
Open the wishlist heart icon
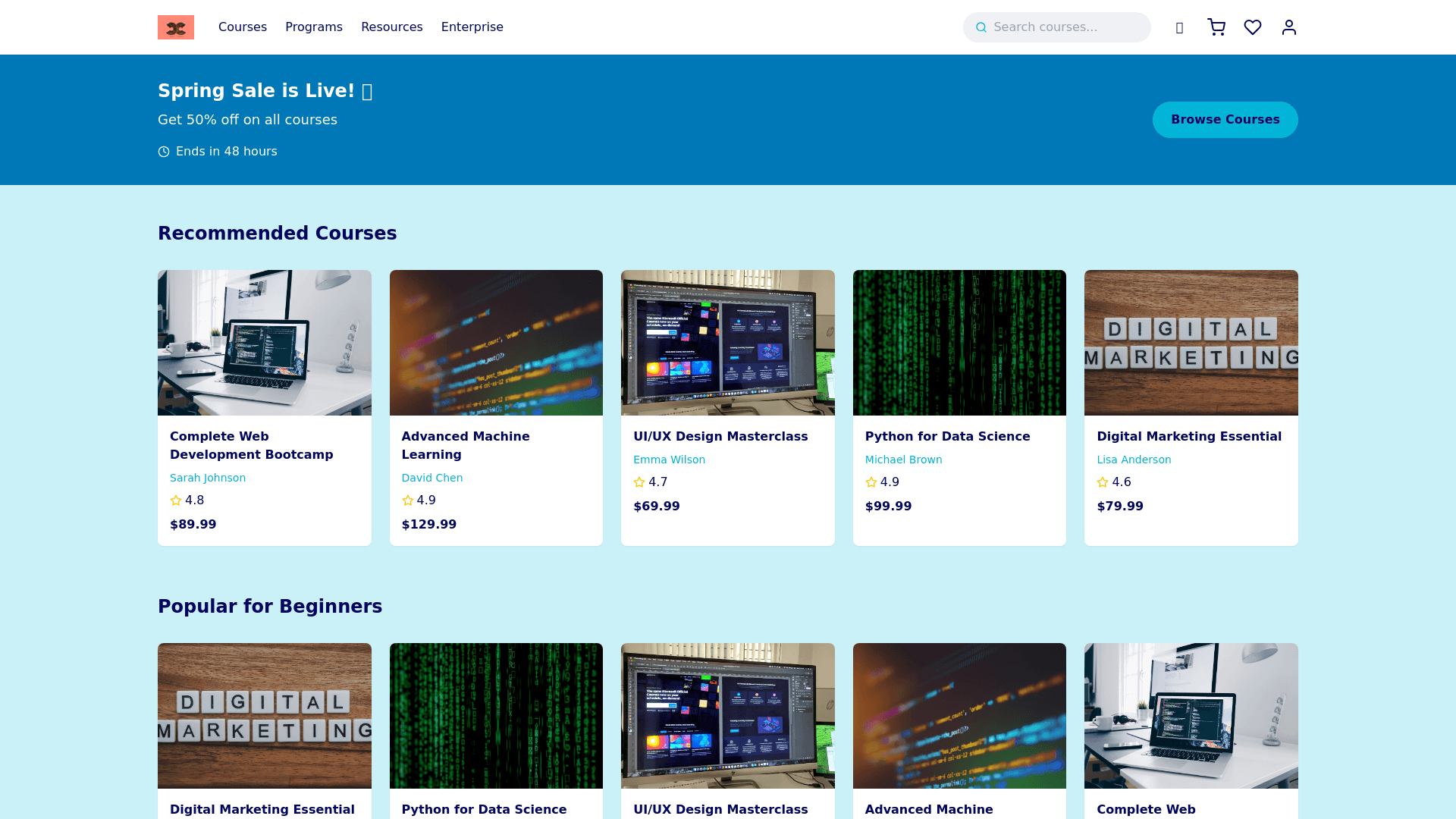(x=1253, y=27)
